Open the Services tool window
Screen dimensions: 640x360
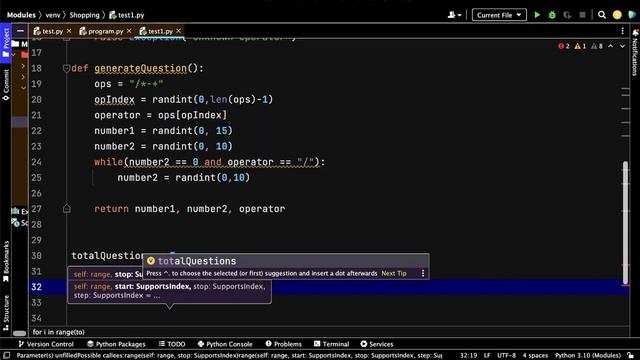pos(377,344)
